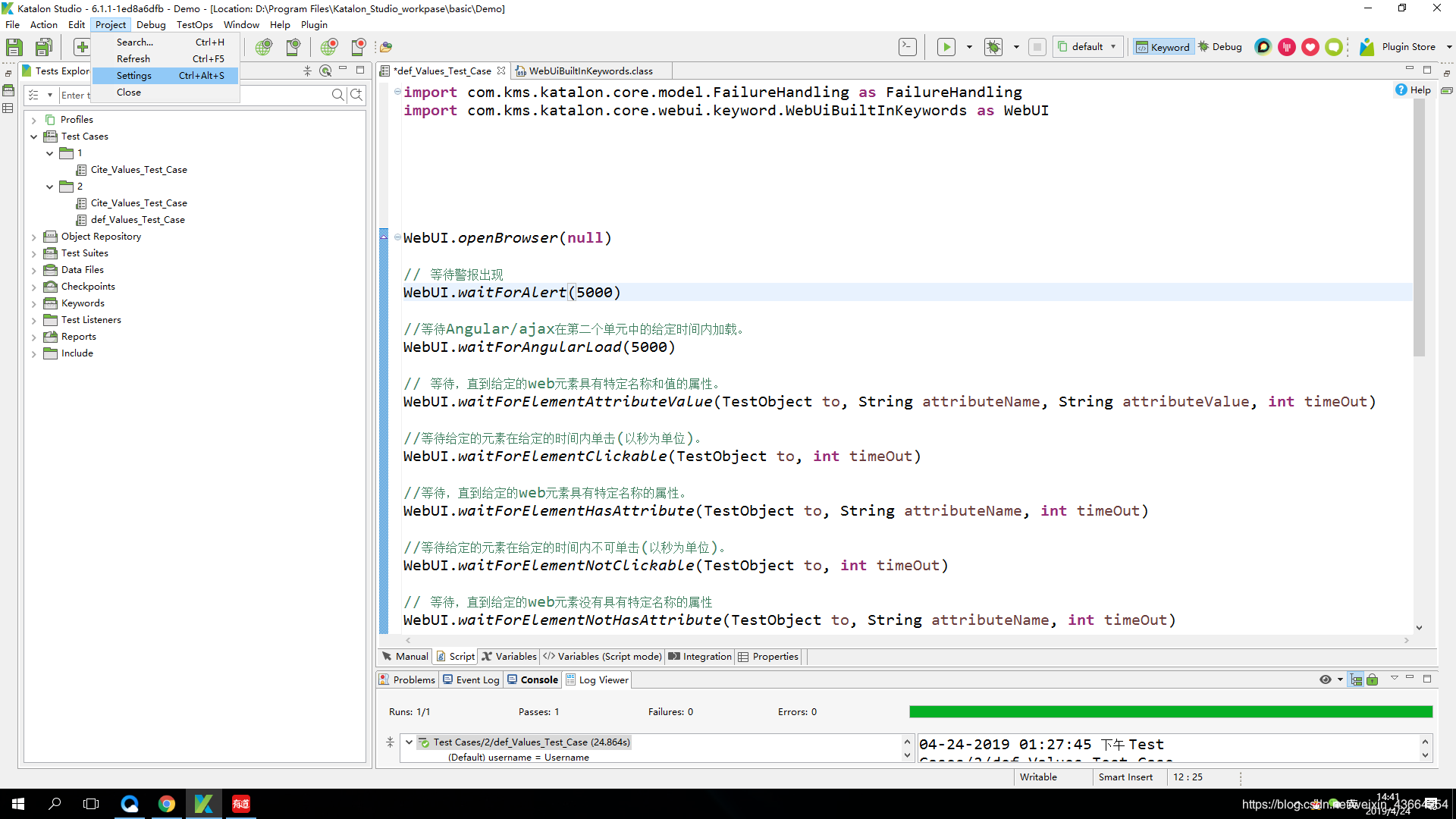The width and height of the screenshot is (1456, 819).
Task: Click the green speech bubble icon
Action: tap(1333, 47)
